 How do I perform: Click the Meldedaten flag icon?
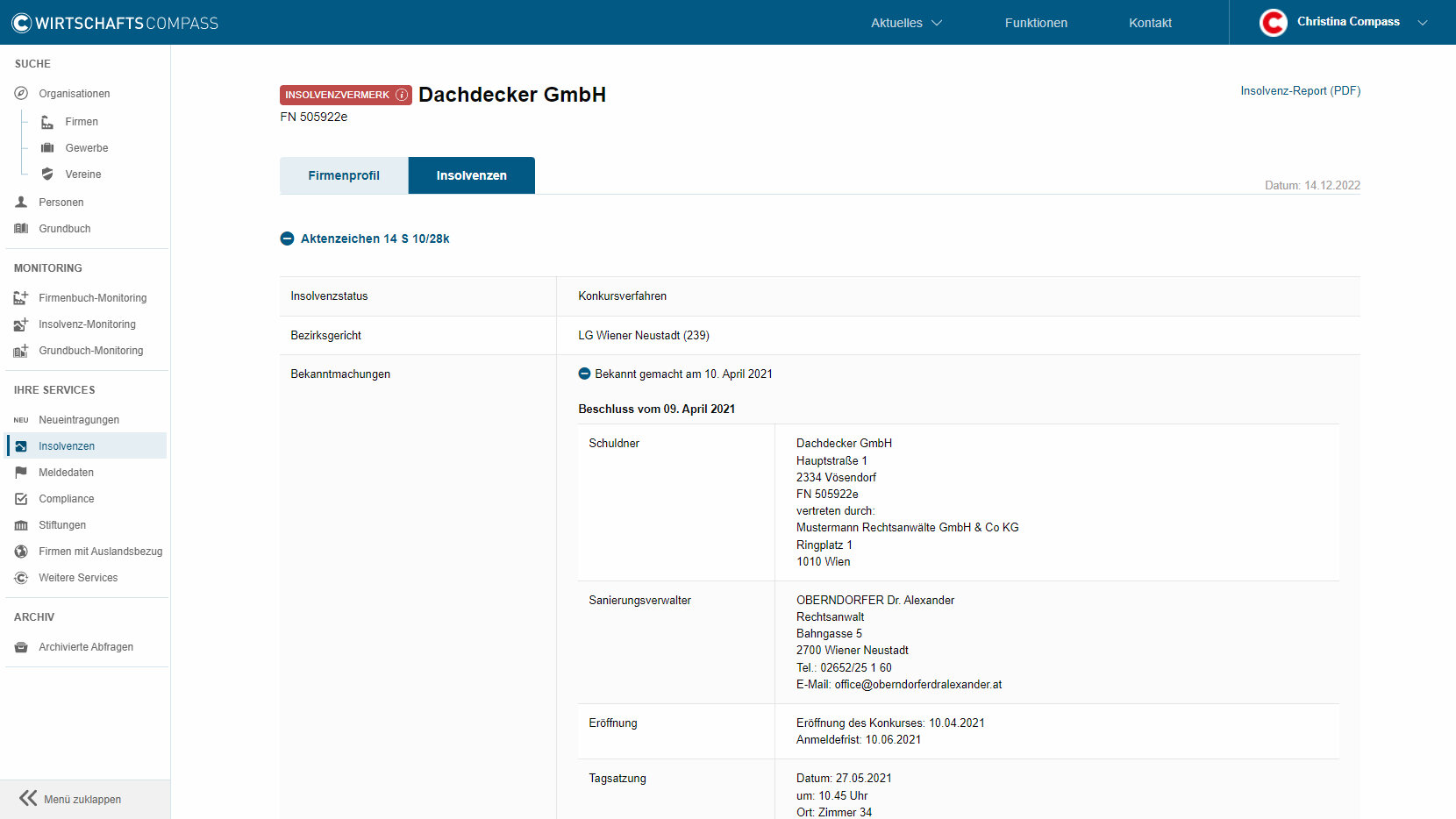coord(21,473)
